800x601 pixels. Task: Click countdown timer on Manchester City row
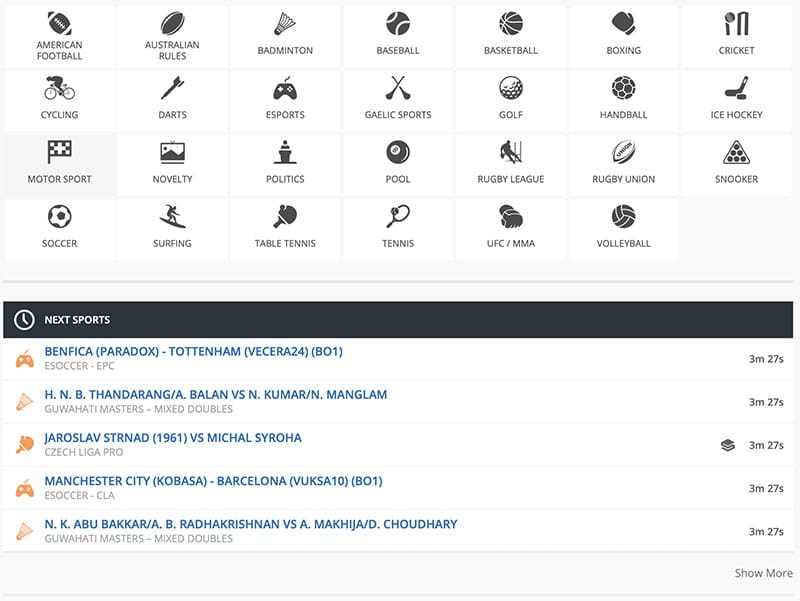766,488
